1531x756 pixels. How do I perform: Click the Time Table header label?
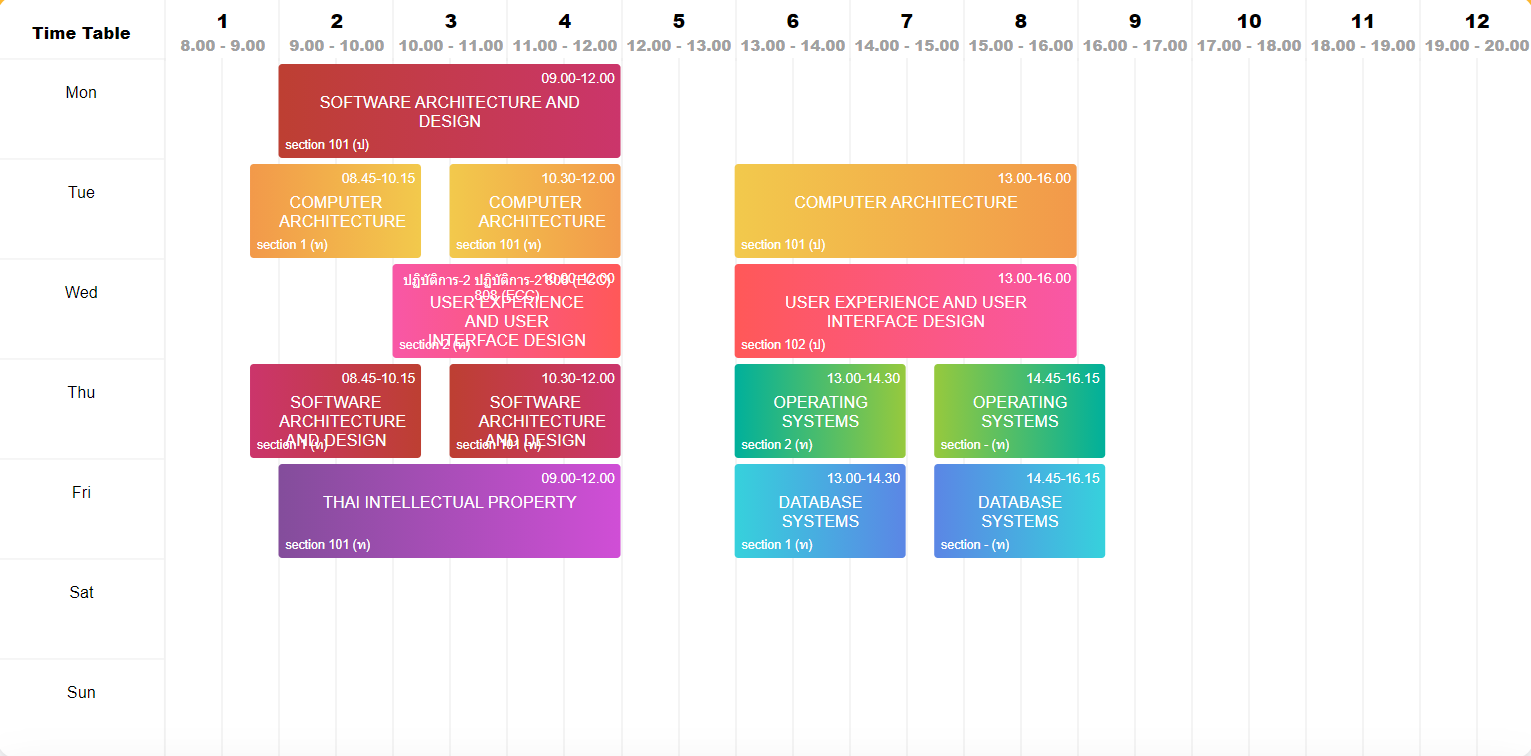point(80,32)
